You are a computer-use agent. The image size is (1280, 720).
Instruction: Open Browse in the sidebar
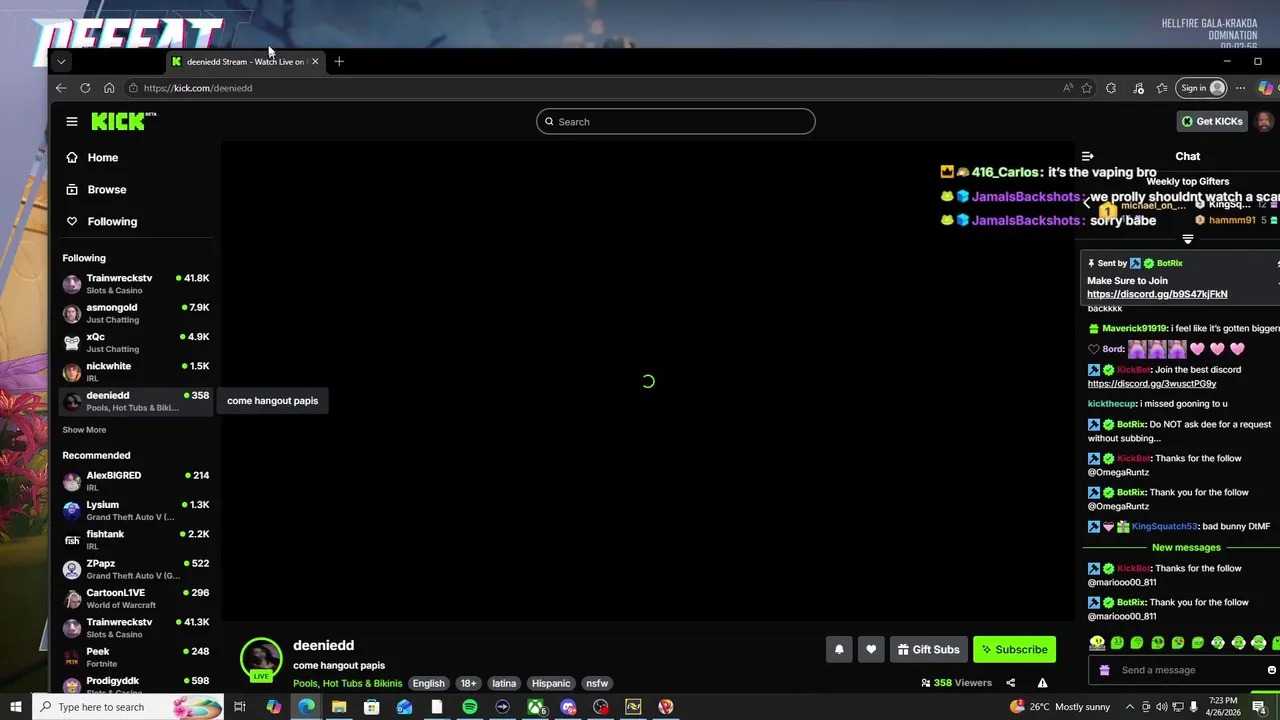(106, 189)
